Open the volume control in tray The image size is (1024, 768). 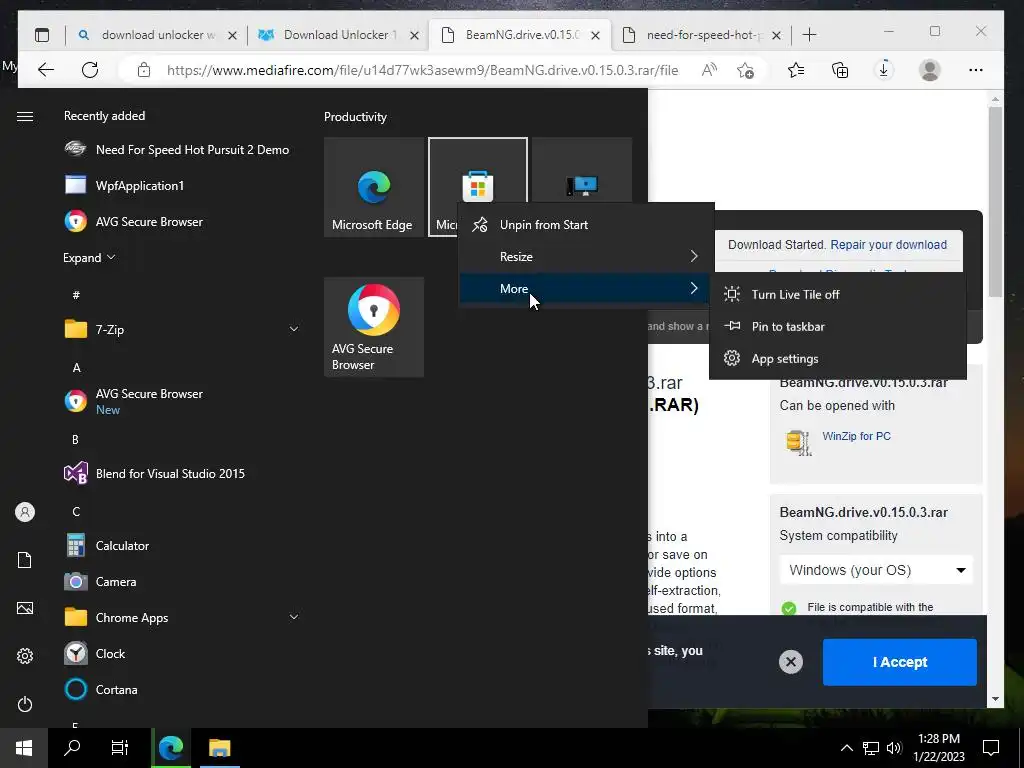click(x=895, y=748)
